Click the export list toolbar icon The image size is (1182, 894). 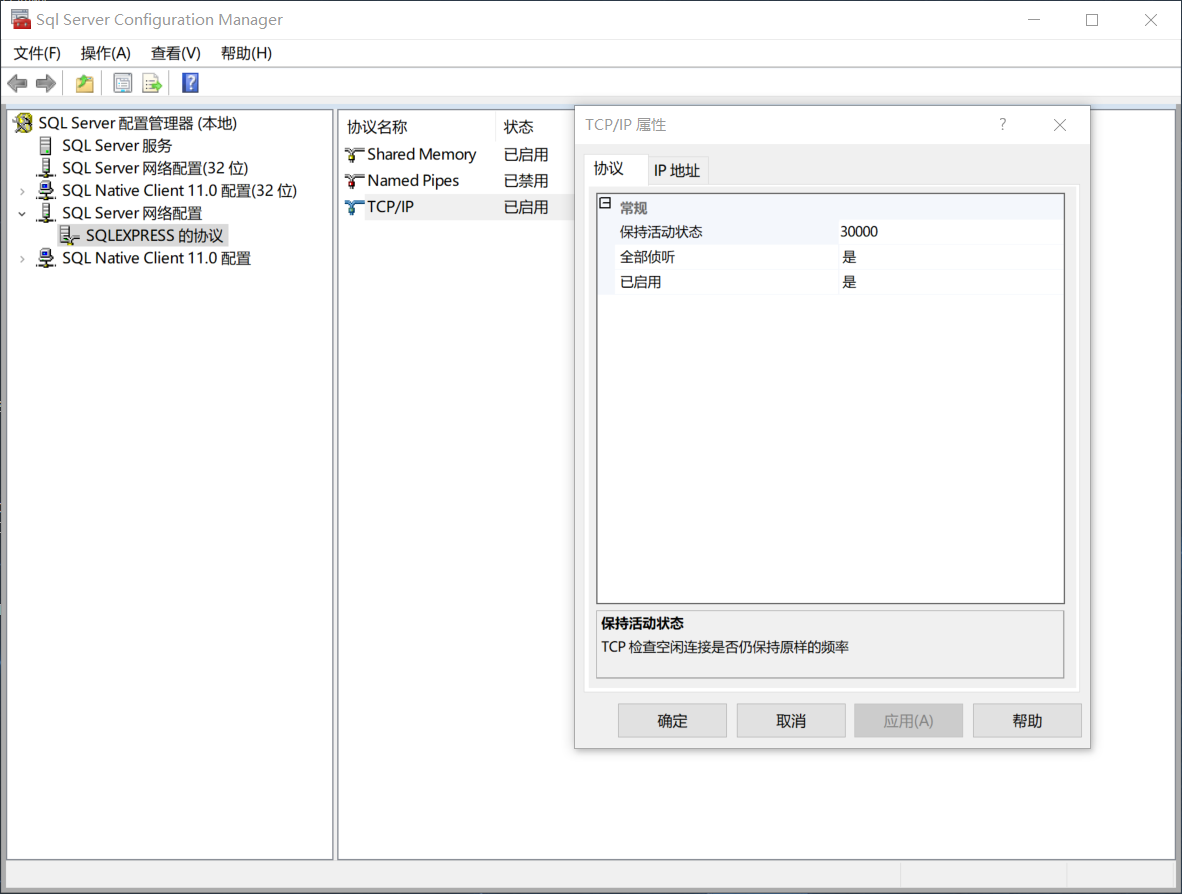click(x=152, y=83)
